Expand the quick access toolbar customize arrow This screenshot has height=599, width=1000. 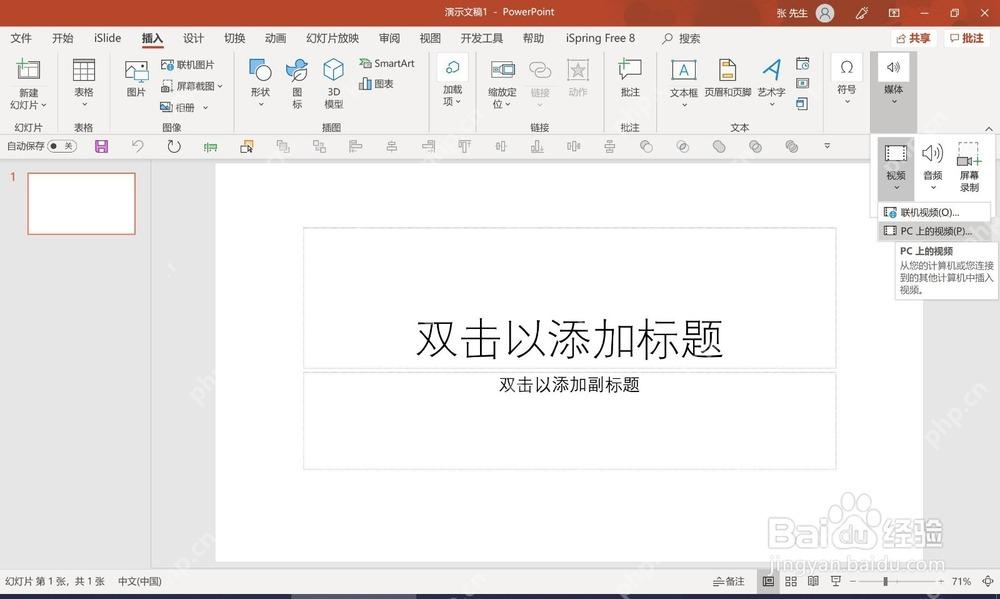827,146
